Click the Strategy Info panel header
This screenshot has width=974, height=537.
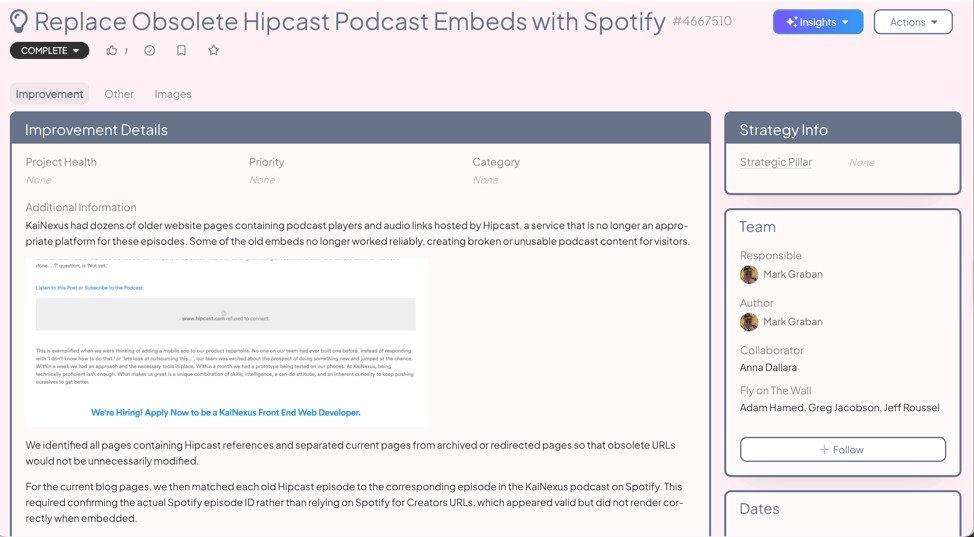[843, 129]
